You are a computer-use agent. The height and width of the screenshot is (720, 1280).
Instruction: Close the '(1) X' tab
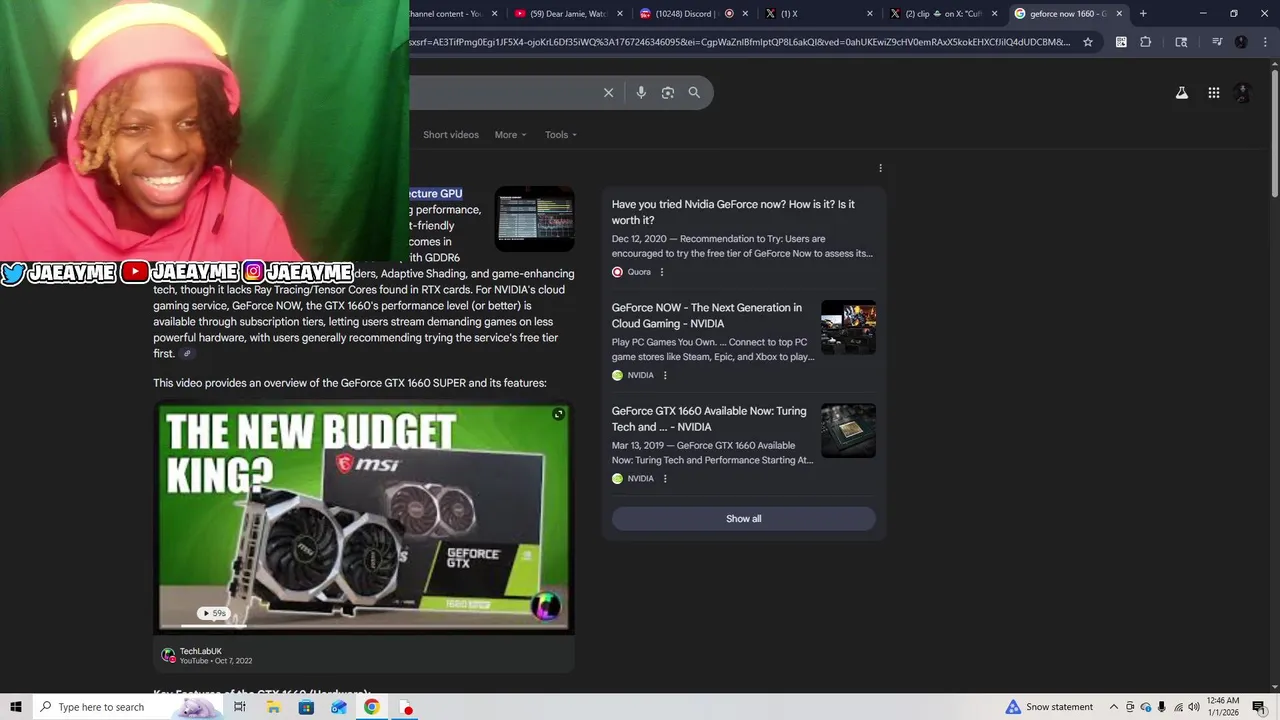tap(869, 13)
